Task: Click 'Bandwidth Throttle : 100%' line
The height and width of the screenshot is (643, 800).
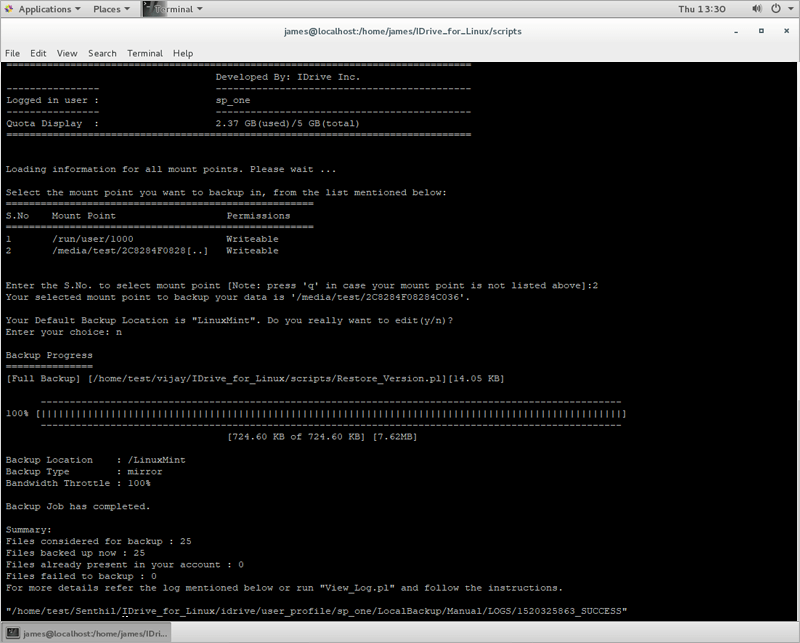Action: click(78, 483)
